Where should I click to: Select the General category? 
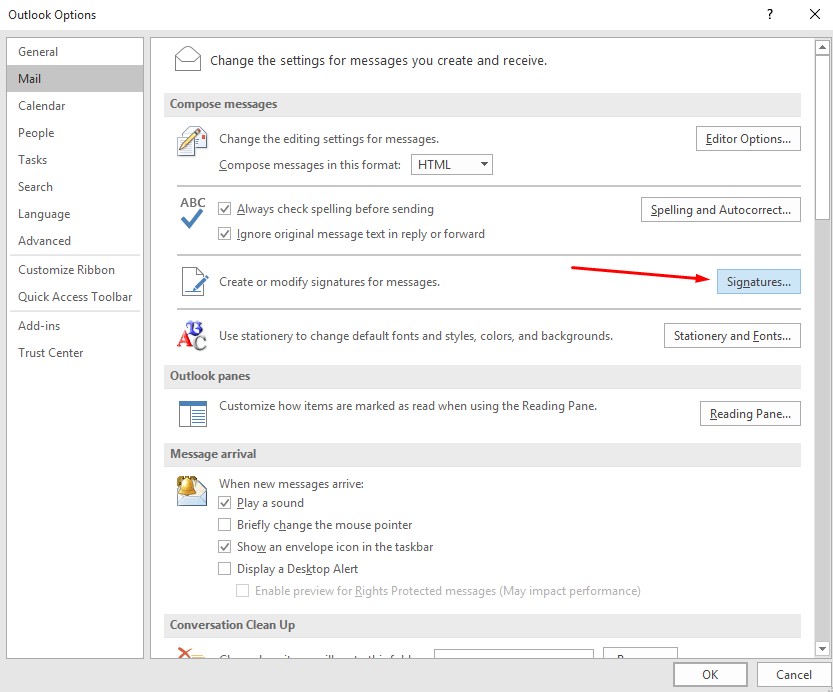pos(75,52)
